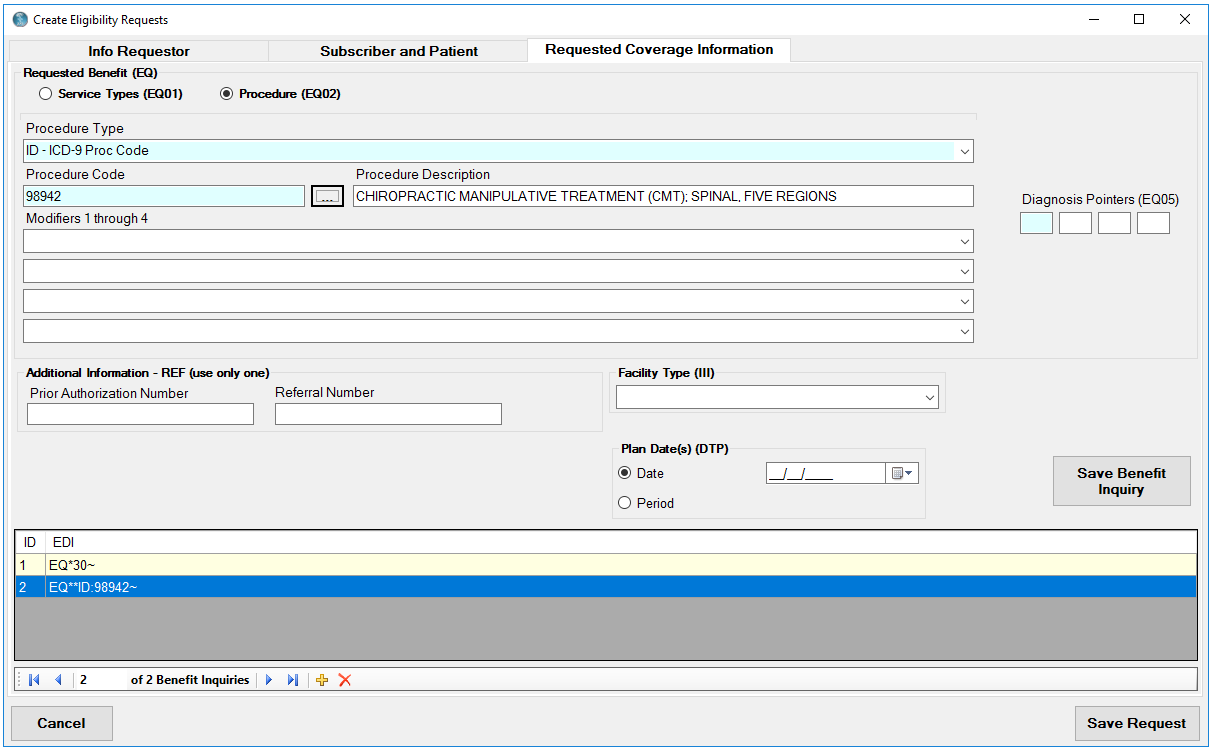The width and height of the screenshot is (1213, 751).
Task: Switch to Subscriber and Patient tab
Action: point(399,51)
